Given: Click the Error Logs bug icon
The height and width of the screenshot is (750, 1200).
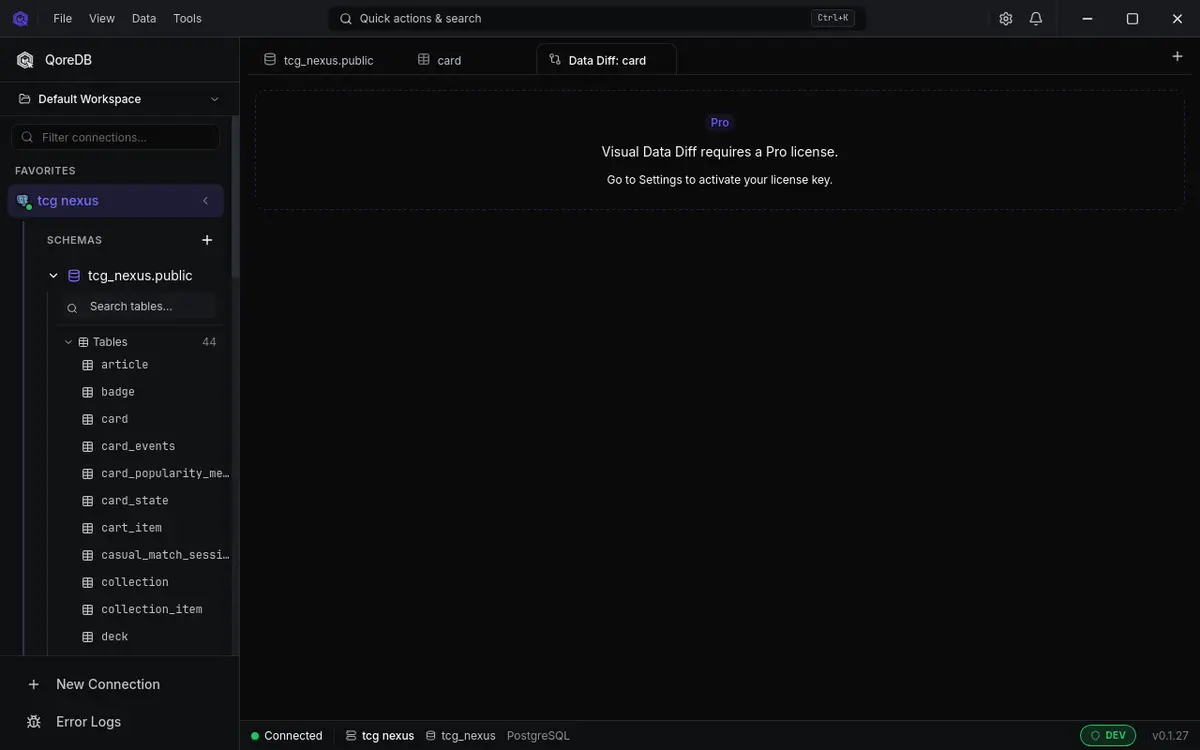Looking at the screenshot, I should coord(34,722).
